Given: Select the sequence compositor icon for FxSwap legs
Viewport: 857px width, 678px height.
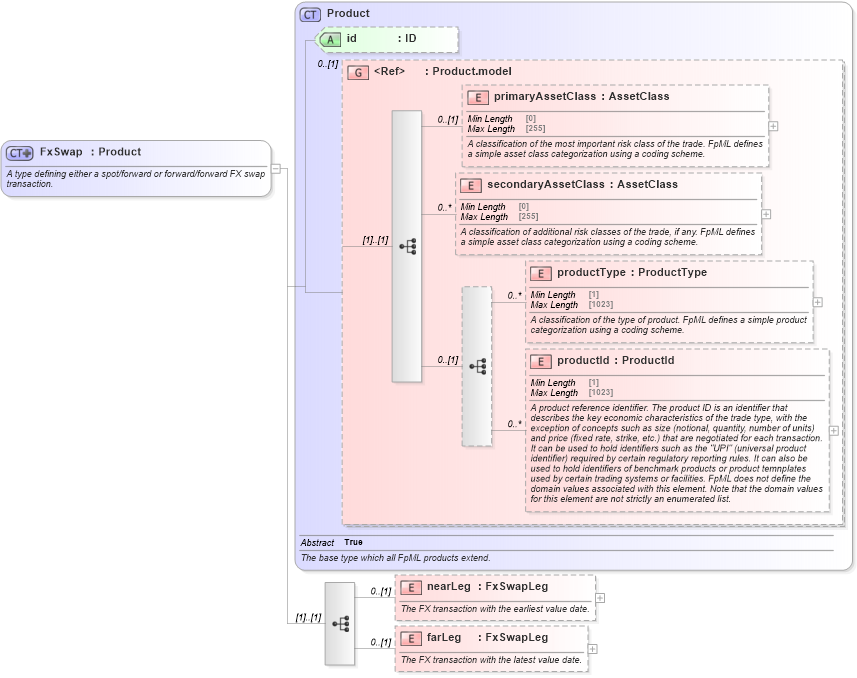Looking at the screenshot, I should (341, 622).
